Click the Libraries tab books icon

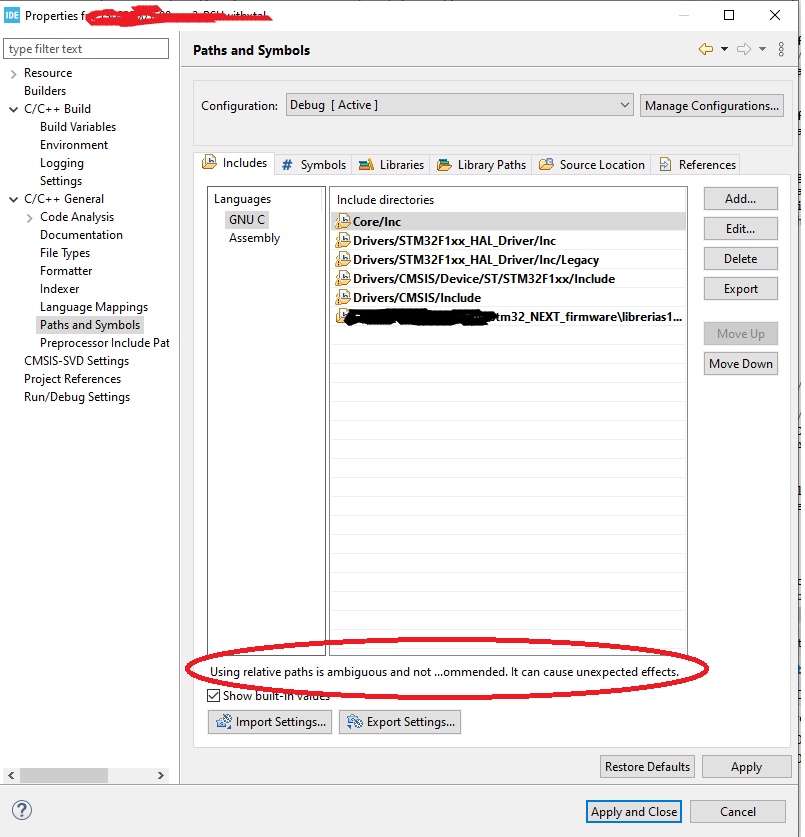pos(366,164)
